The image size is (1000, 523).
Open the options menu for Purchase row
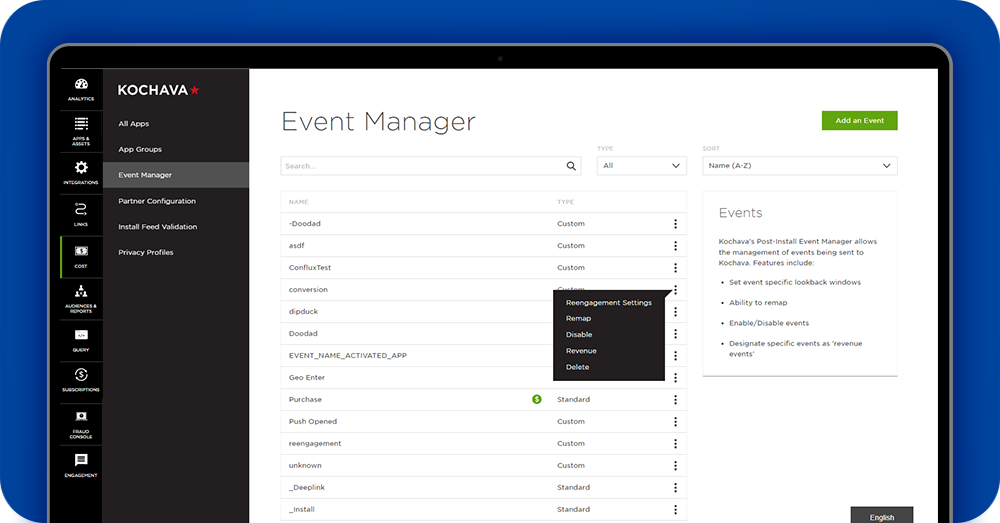point(675,400)
